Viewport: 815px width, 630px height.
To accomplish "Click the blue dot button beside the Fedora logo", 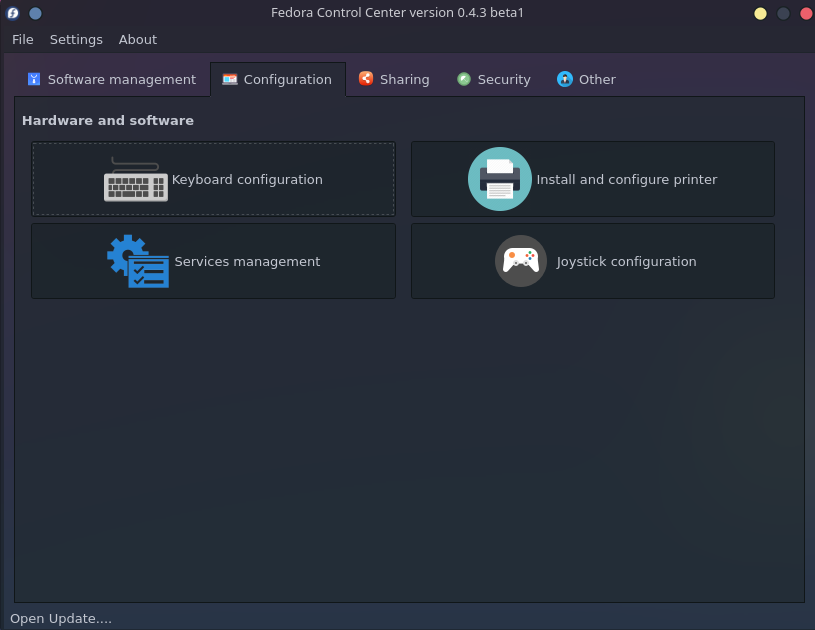I will [35, 13].
